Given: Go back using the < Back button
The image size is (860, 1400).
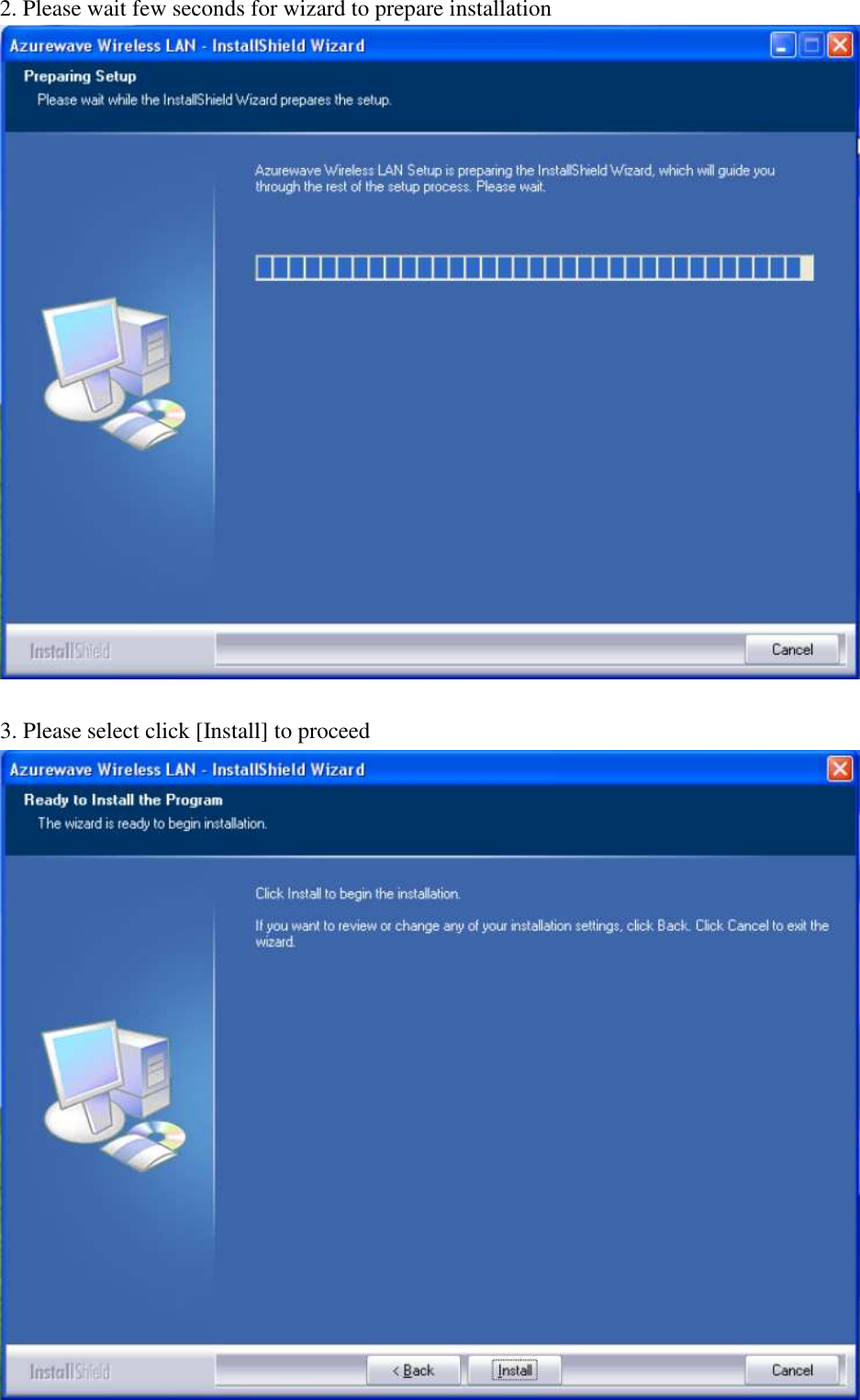Looking at the screenshot, I should (x=414, y=1370).
